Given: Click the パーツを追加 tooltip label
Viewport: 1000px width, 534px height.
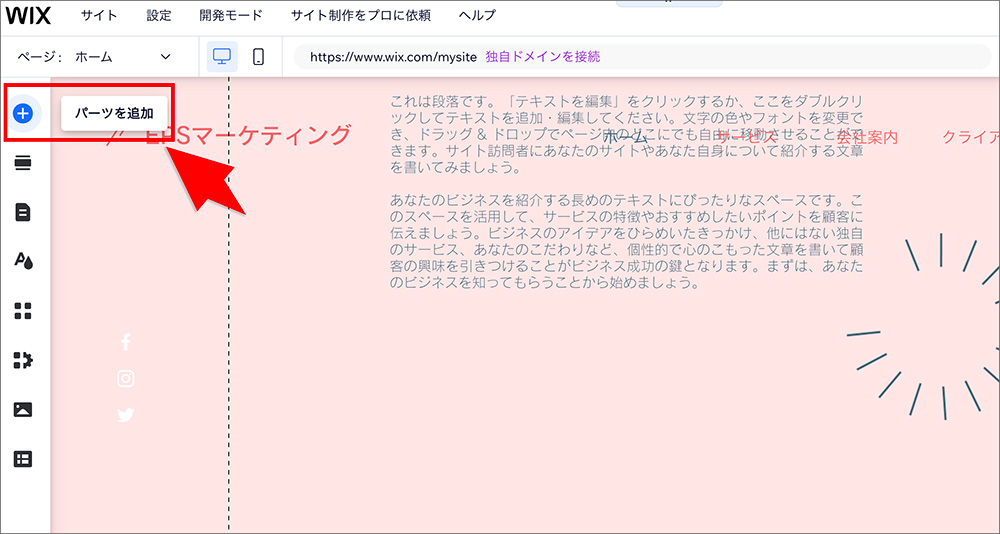Looking at the screenshot, I should tap(114, 114).
